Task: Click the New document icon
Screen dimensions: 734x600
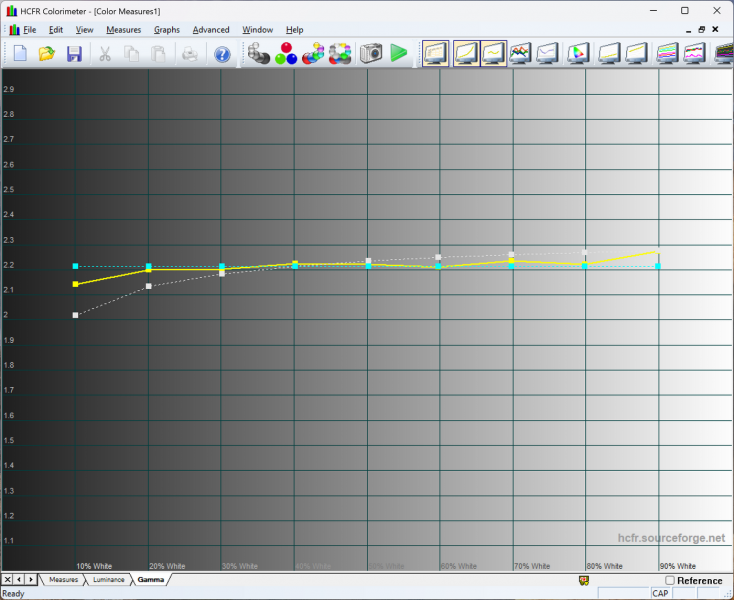Action: coord(20,54)
